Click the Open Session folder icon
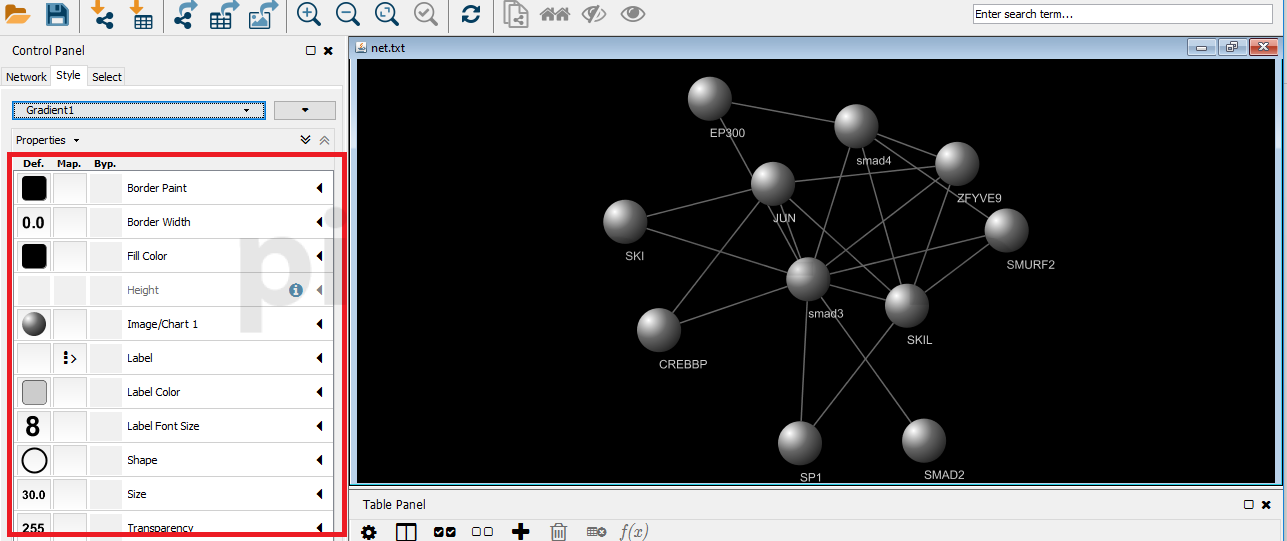The height and width of the screenshot is (541, 1287). click(19, 14)
